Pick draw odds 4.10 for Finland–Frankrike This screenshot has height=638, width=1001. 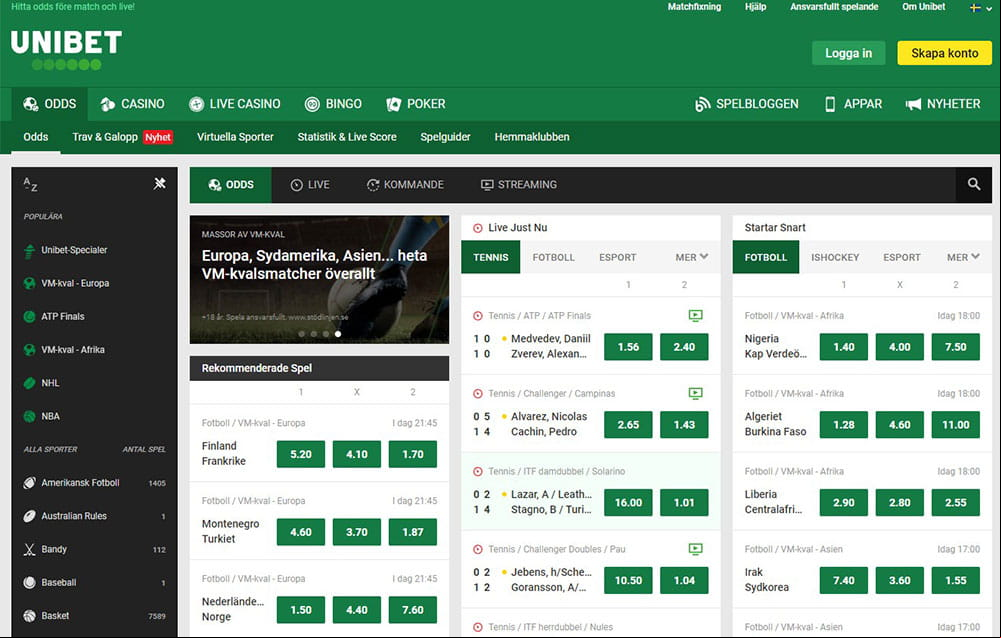pyautogui.click(x=357, y=454)
